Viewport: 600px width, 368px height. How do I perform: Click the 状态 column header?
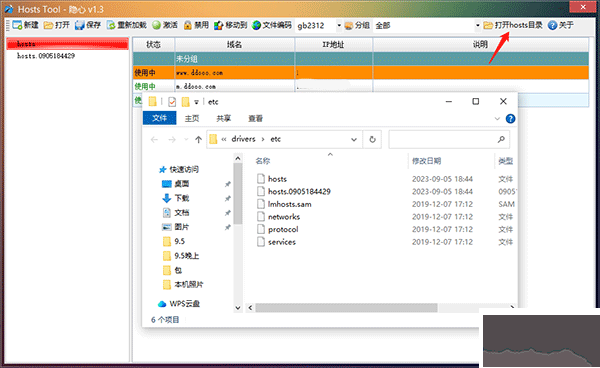153,45
